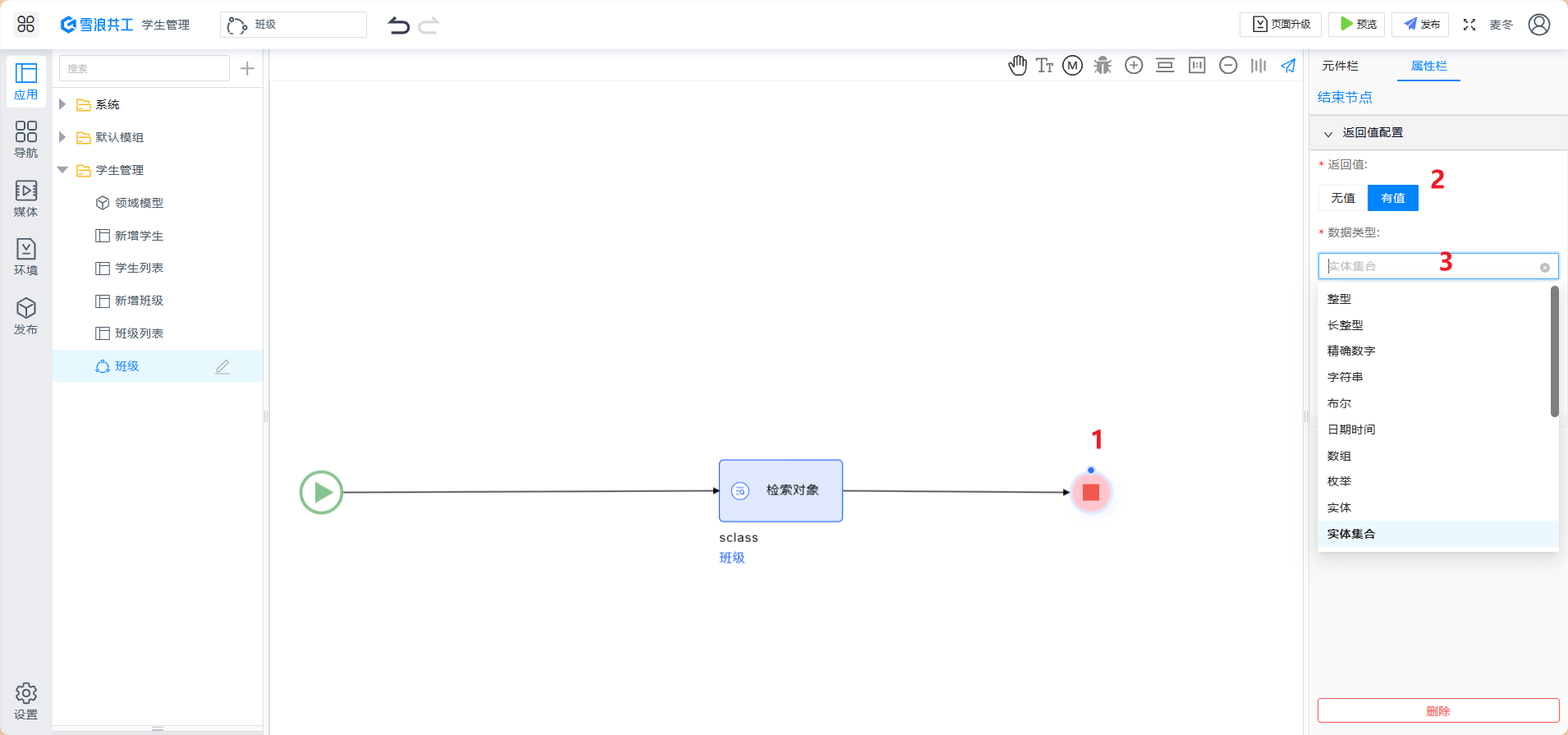Screen dimensions: 1568x735
Task: Click the paper plane icon in canvas toolbar
Action: (1288, 66)
